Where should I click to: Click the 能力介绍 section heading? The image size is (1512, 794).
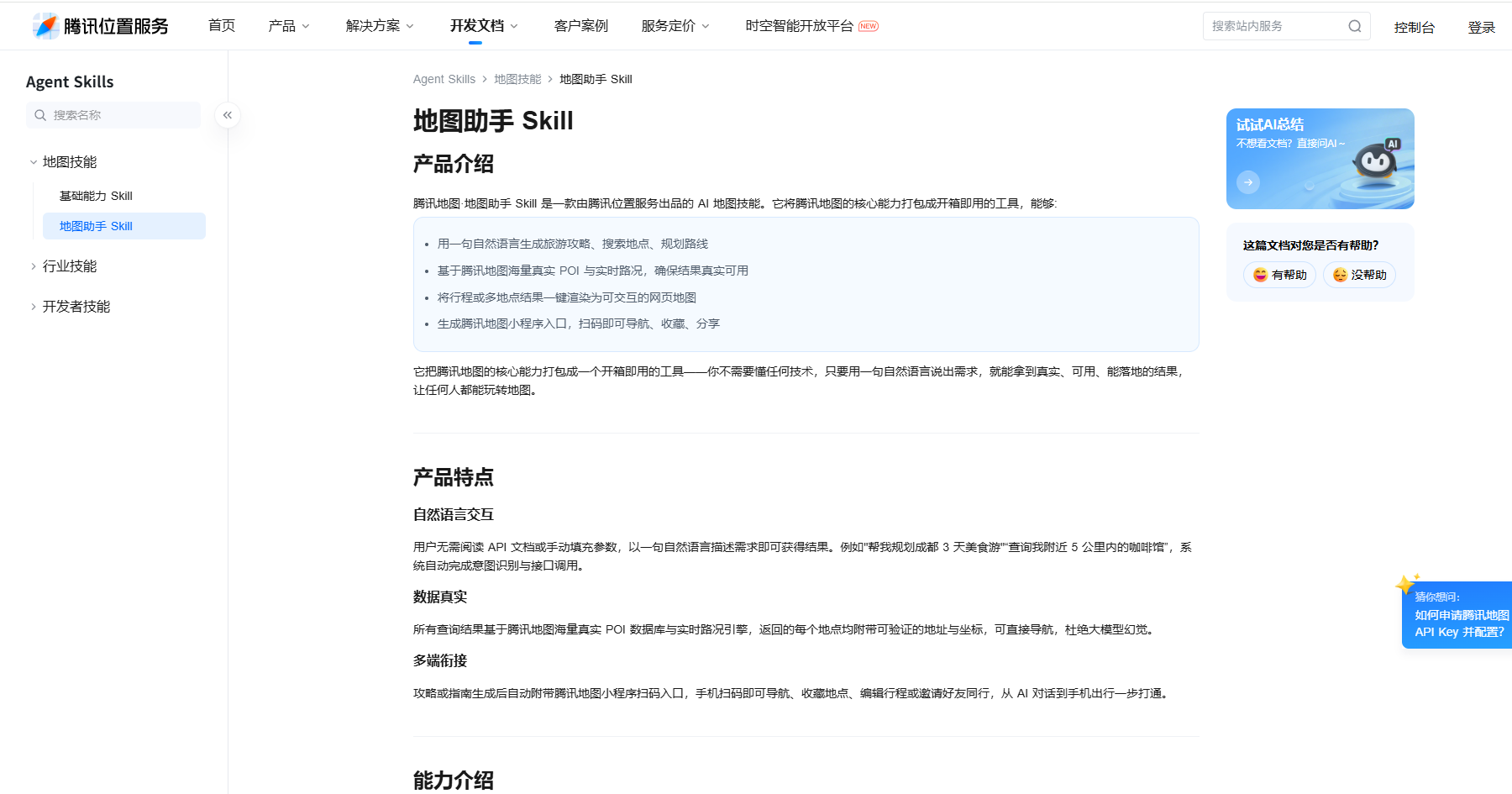coord(454,781)
